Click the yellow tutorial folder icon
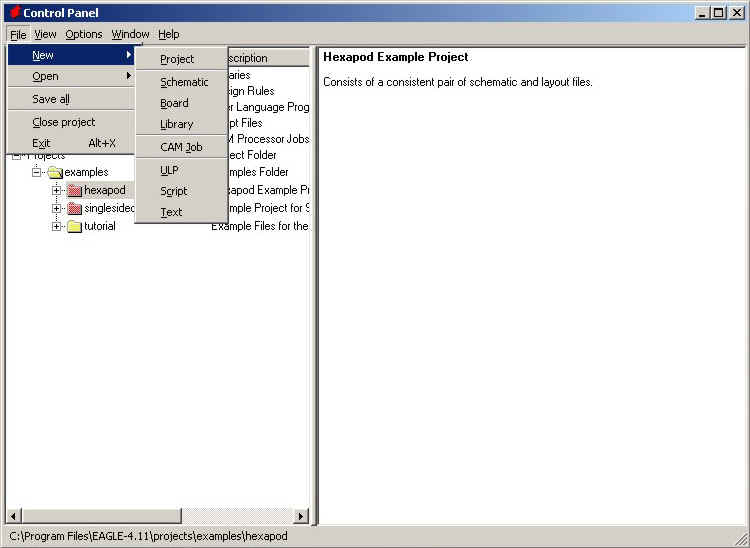Image resolution: width=750 pixels, height=548 pixels. click(x=75, y=226)
